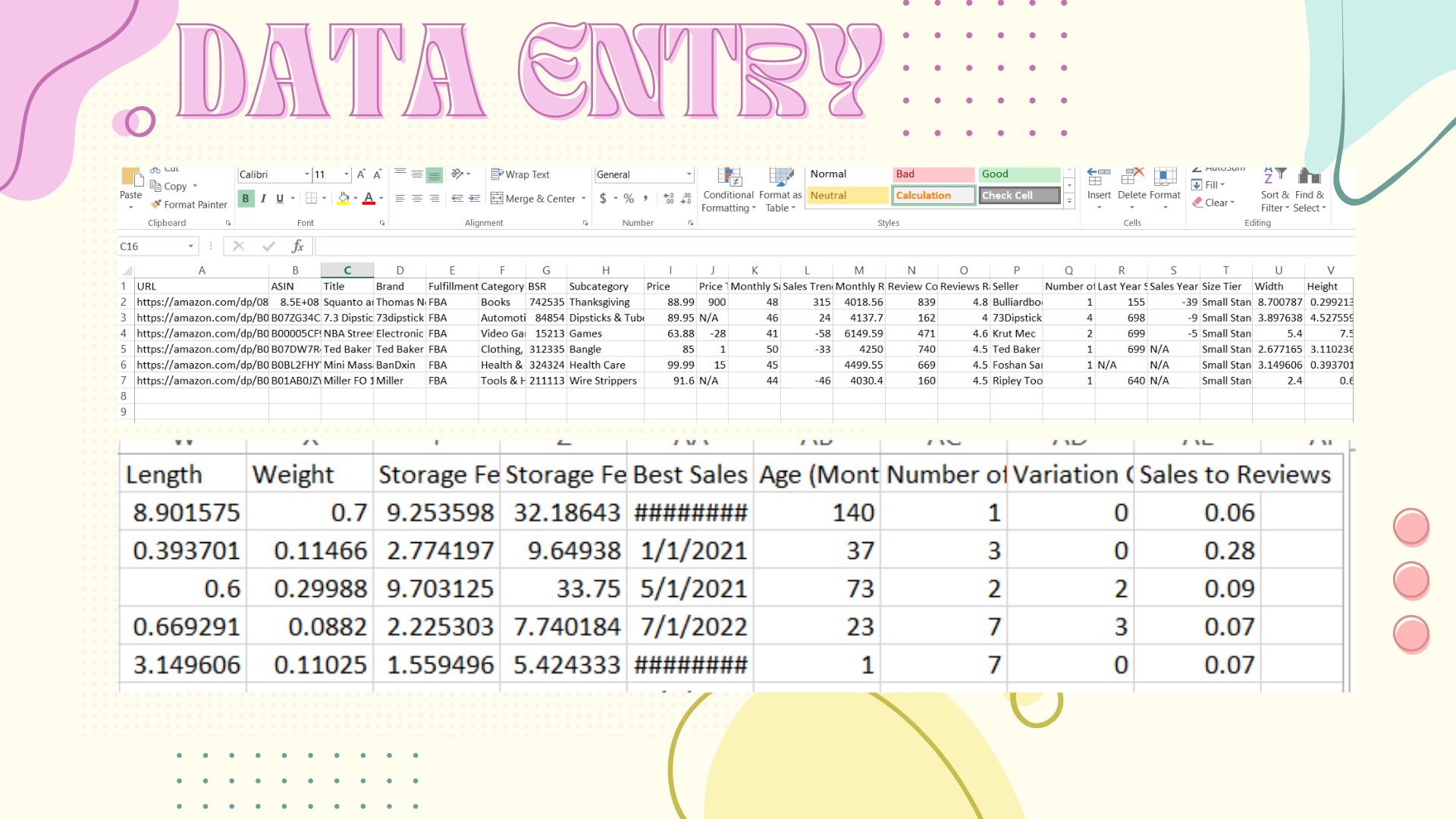Click the Fill down arrow icon
This screenshot has width=1456, height=819.
click(x=1197, y=185)
